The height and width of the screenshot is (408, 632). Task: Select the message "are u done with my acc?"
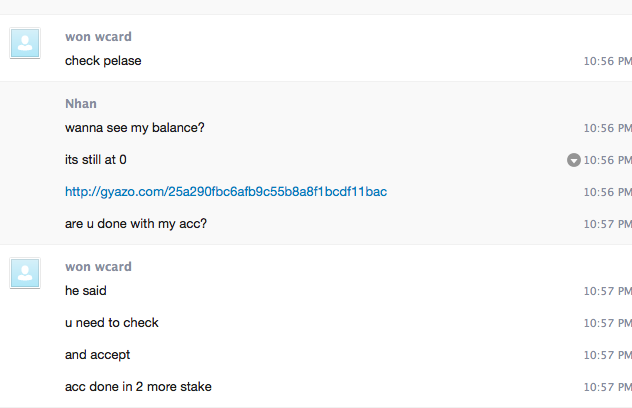coord(136,224)
